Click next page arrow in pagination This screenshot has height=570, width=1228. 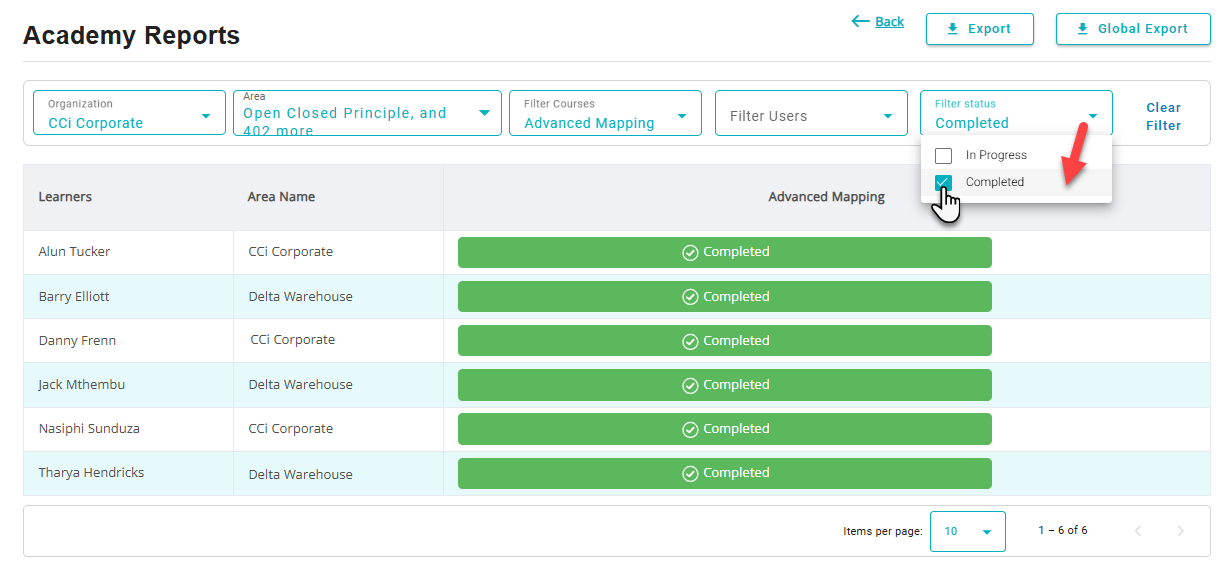point(1180,531)
